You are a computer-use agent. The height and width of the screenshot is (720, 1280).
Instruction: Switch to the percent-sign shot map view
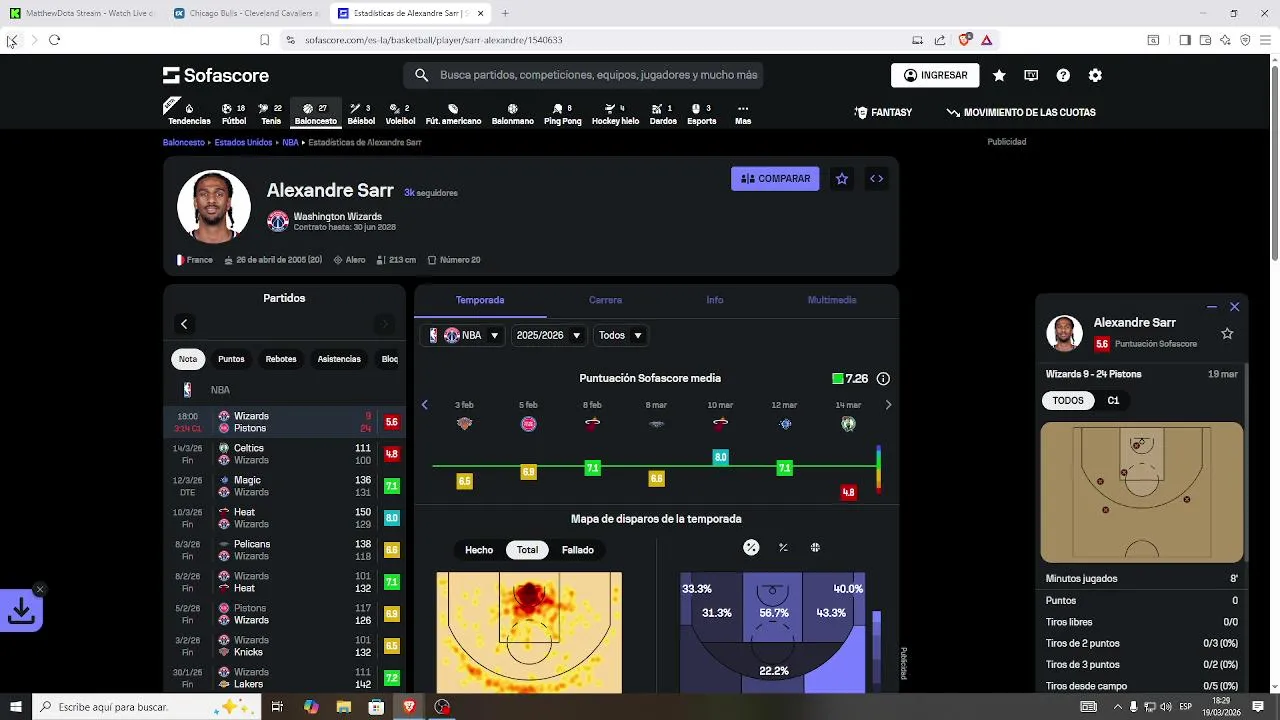[783, 547]
